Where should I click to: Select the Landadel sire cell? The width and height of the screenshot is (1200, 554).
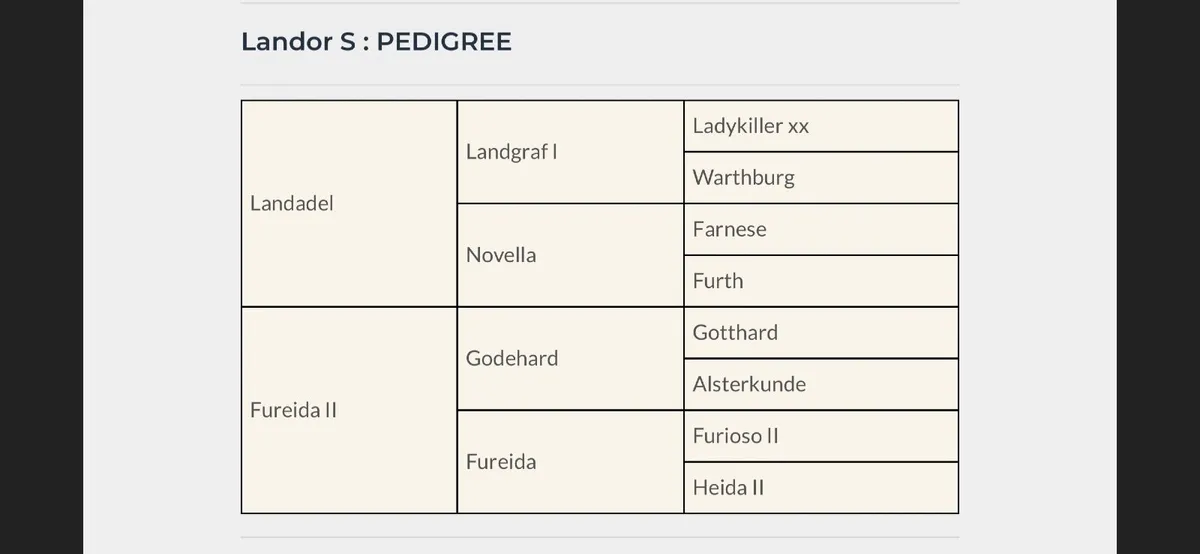(x=349, y=203)
